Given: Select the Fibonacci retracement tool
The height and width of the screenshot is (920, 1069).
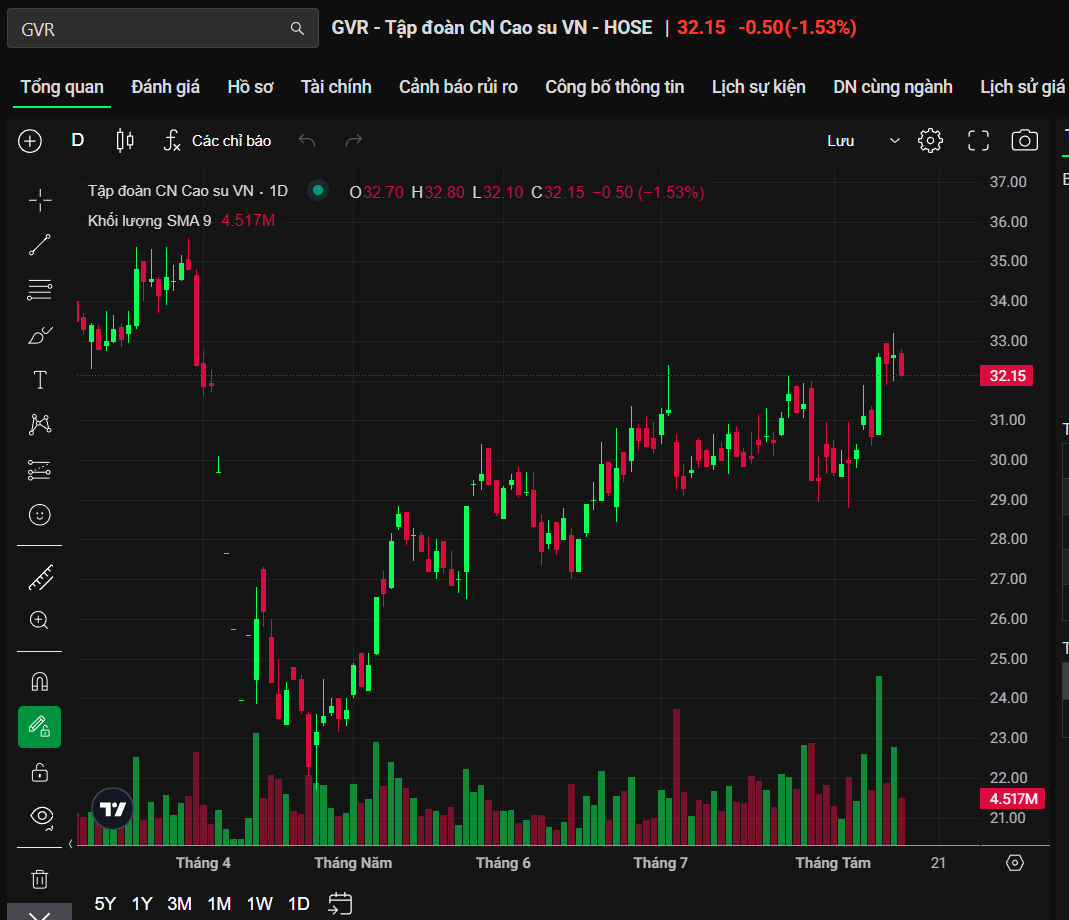Looking at the screenshot, I should tap(40, 290).
